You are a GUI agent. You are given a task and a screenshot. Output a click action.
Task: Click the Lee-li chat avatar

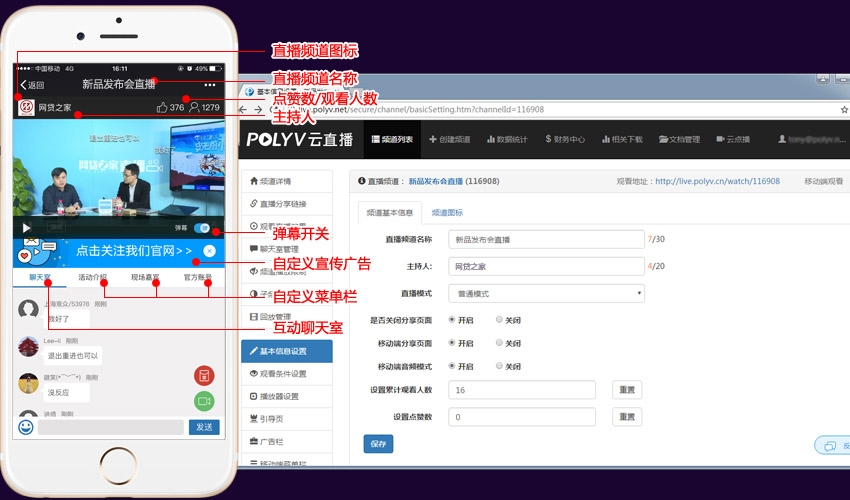(28, 346)
